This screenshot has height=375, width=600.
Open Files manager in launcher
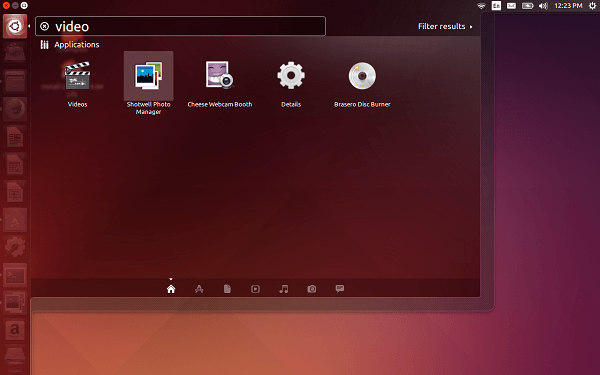(15, 82)
